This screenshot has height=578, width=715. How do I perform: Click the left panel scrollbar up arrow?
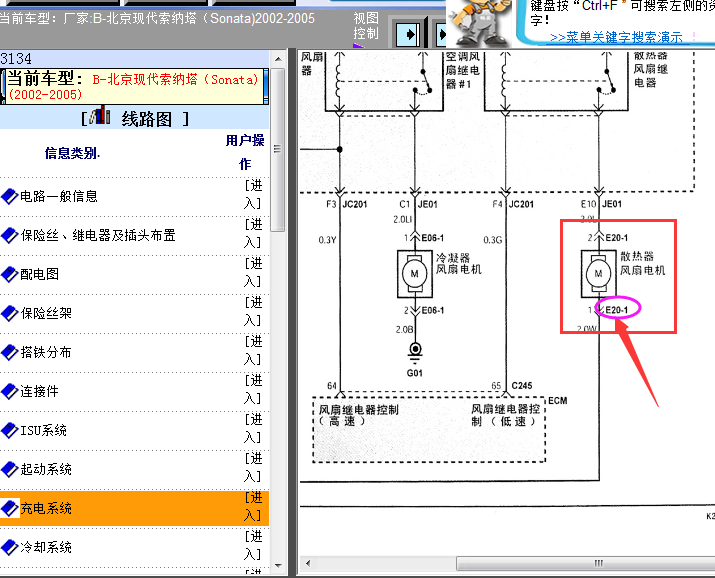[278, 59]
